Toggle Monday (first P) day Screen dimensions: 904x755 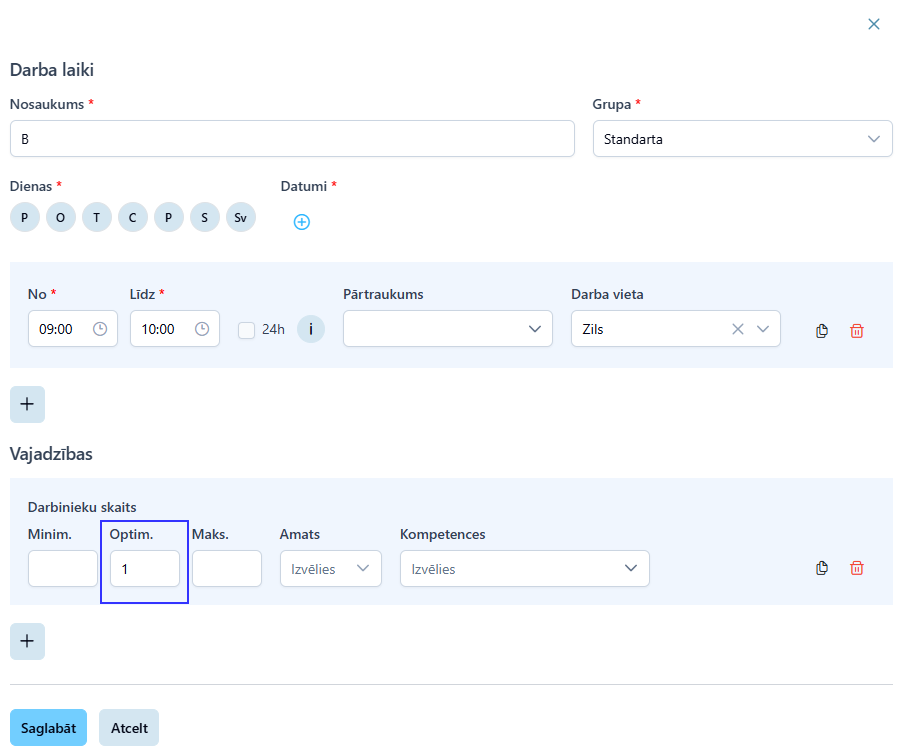point(24,217)
